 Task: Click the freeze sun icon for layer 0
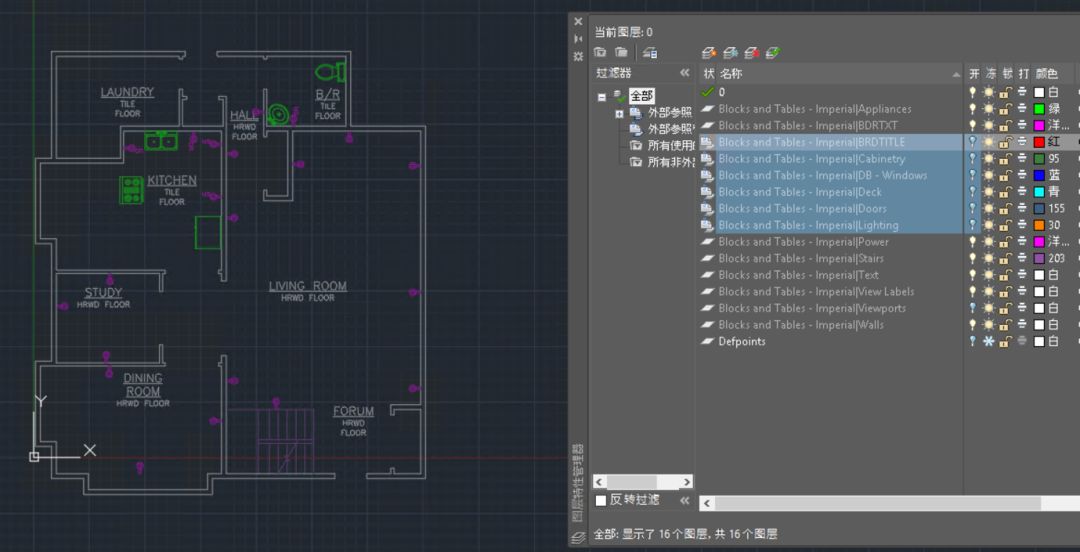coord(989,92)
